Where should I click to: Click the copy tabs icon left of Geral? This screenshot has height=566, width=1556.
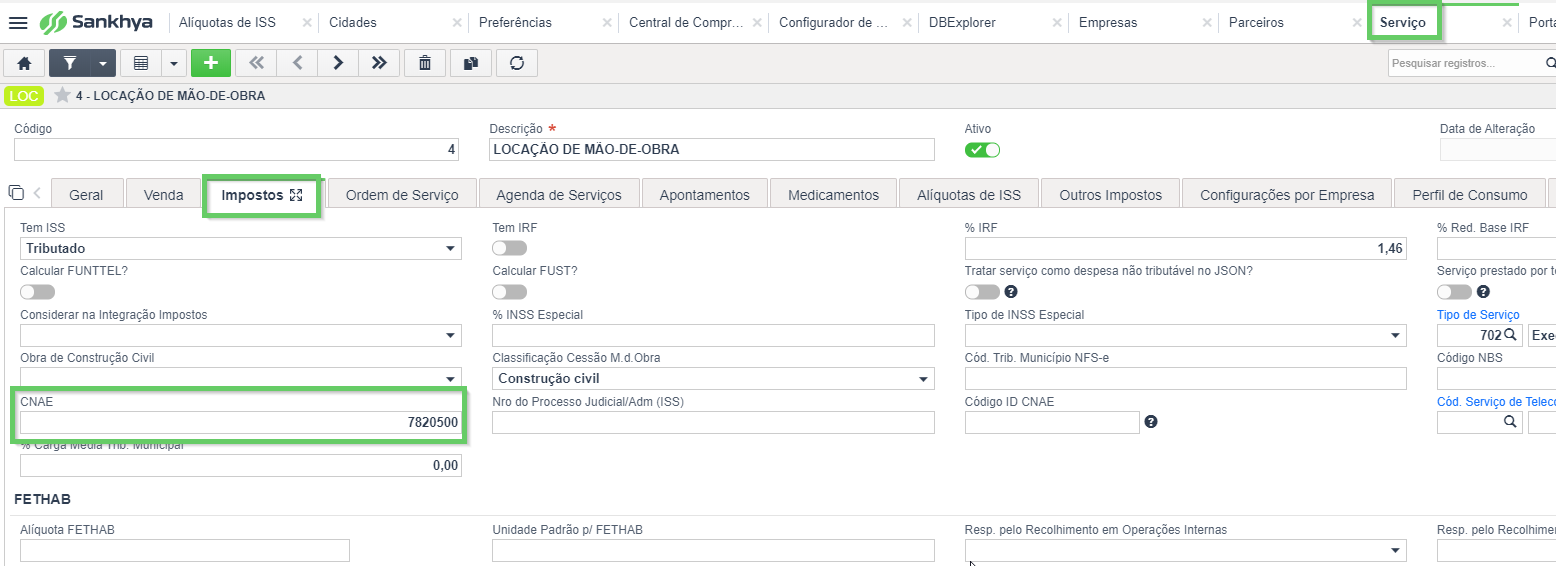click(16, 192)
